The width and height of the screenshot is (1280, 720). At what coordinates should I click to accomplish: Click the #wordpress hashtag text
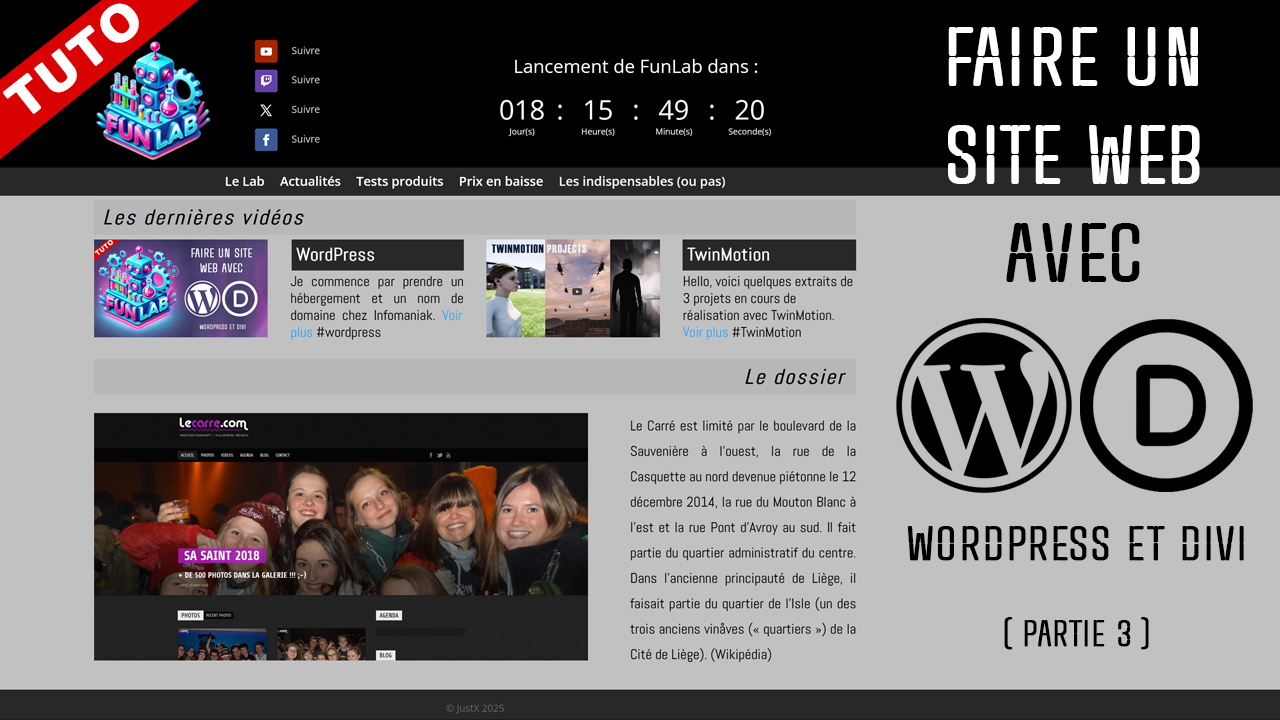click(x=349, y=332)
